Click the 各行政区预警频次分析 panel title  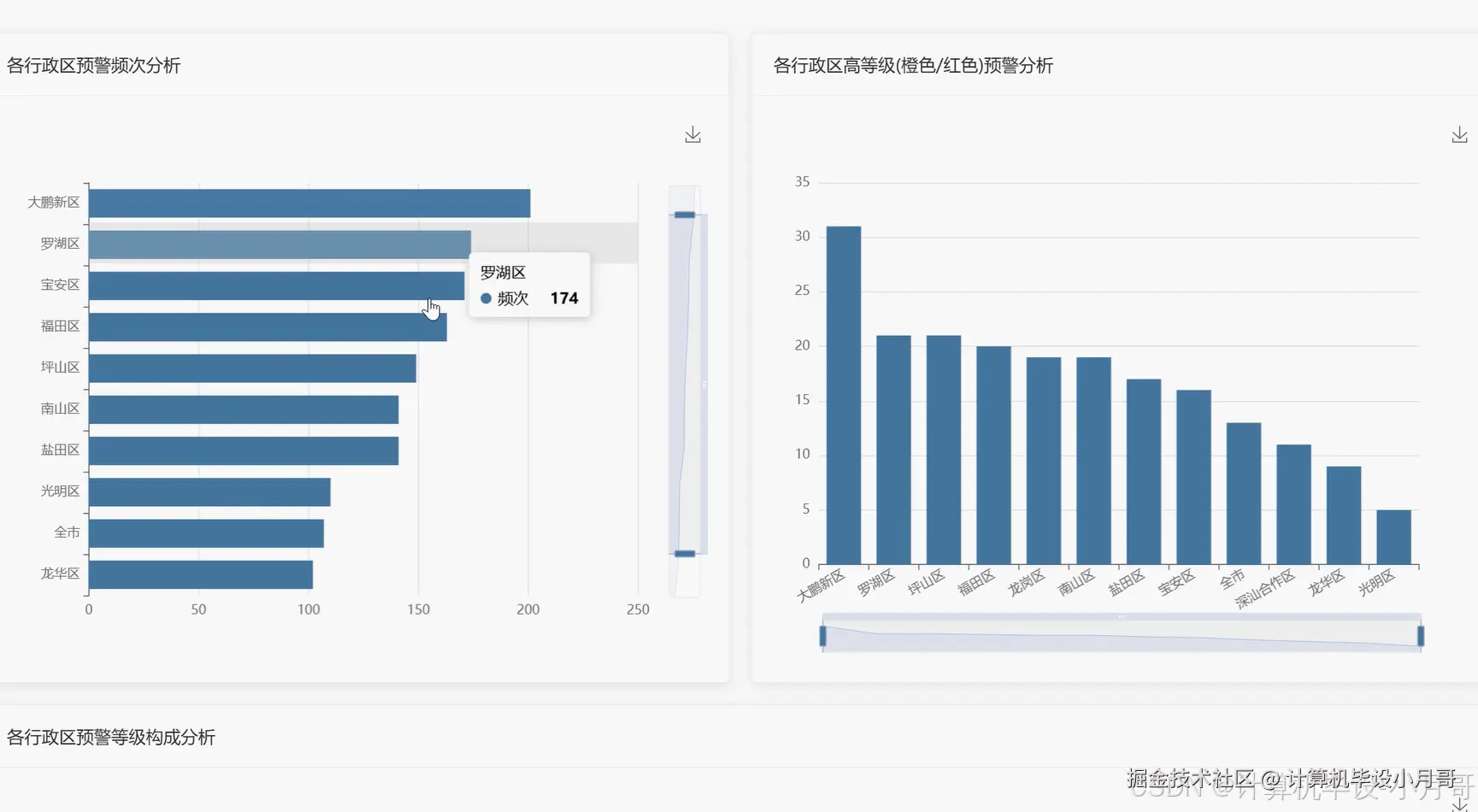click(93, 66)
